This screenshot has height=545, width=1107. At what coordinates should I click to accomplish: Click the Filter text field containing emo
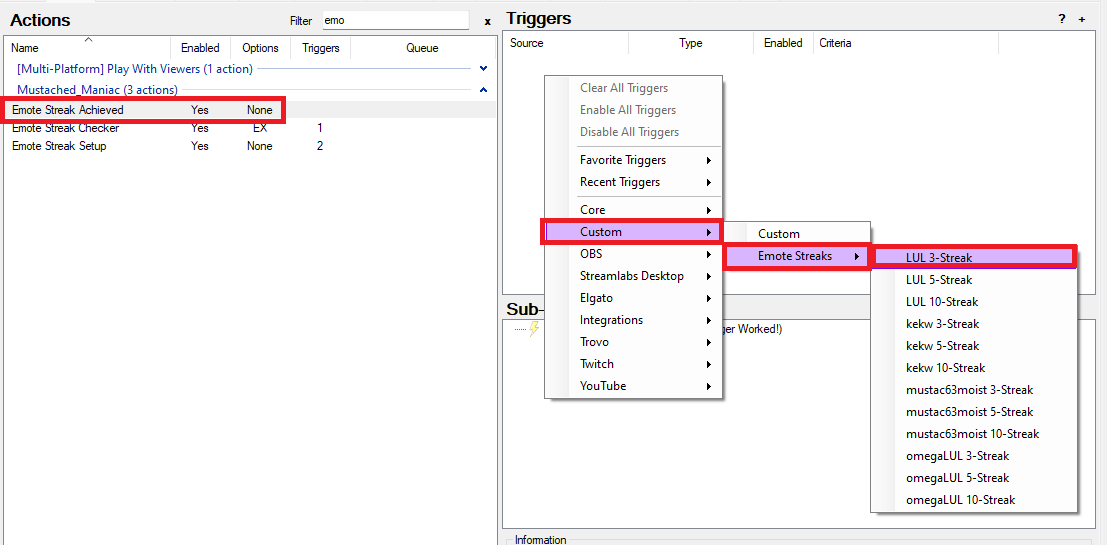coord(395,20)
